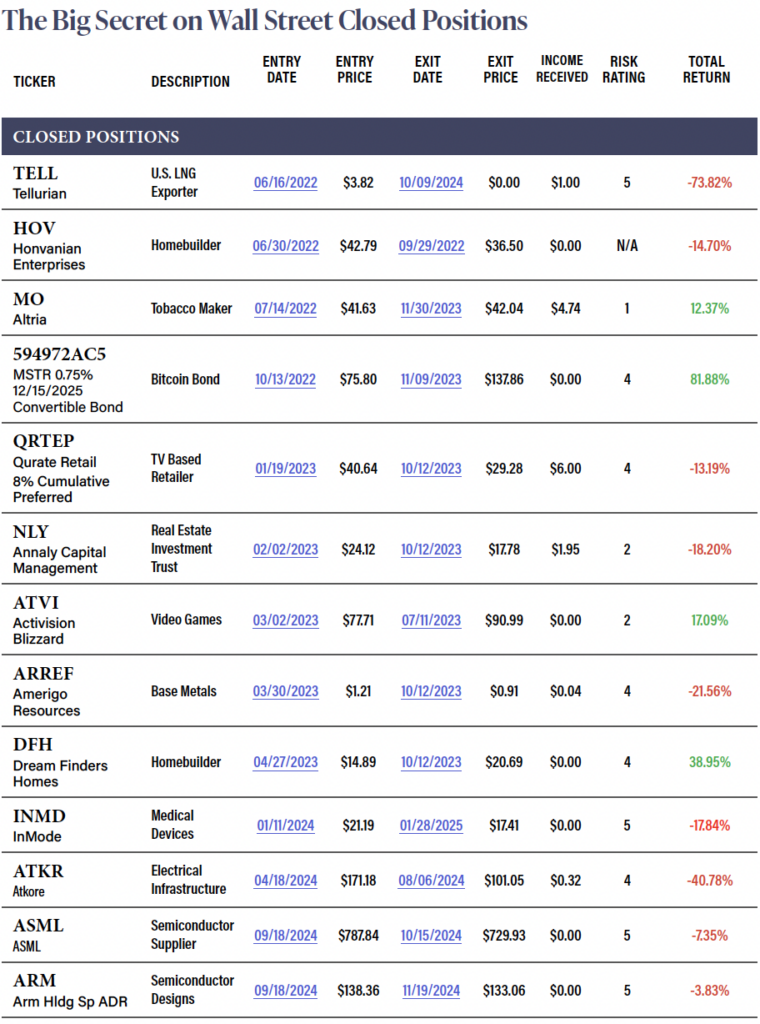This screenshot has width=760, height=1024.
Task: Open the 10/13/2022 Bitcoin Bond entry date
Action: [x=286, y=380]
